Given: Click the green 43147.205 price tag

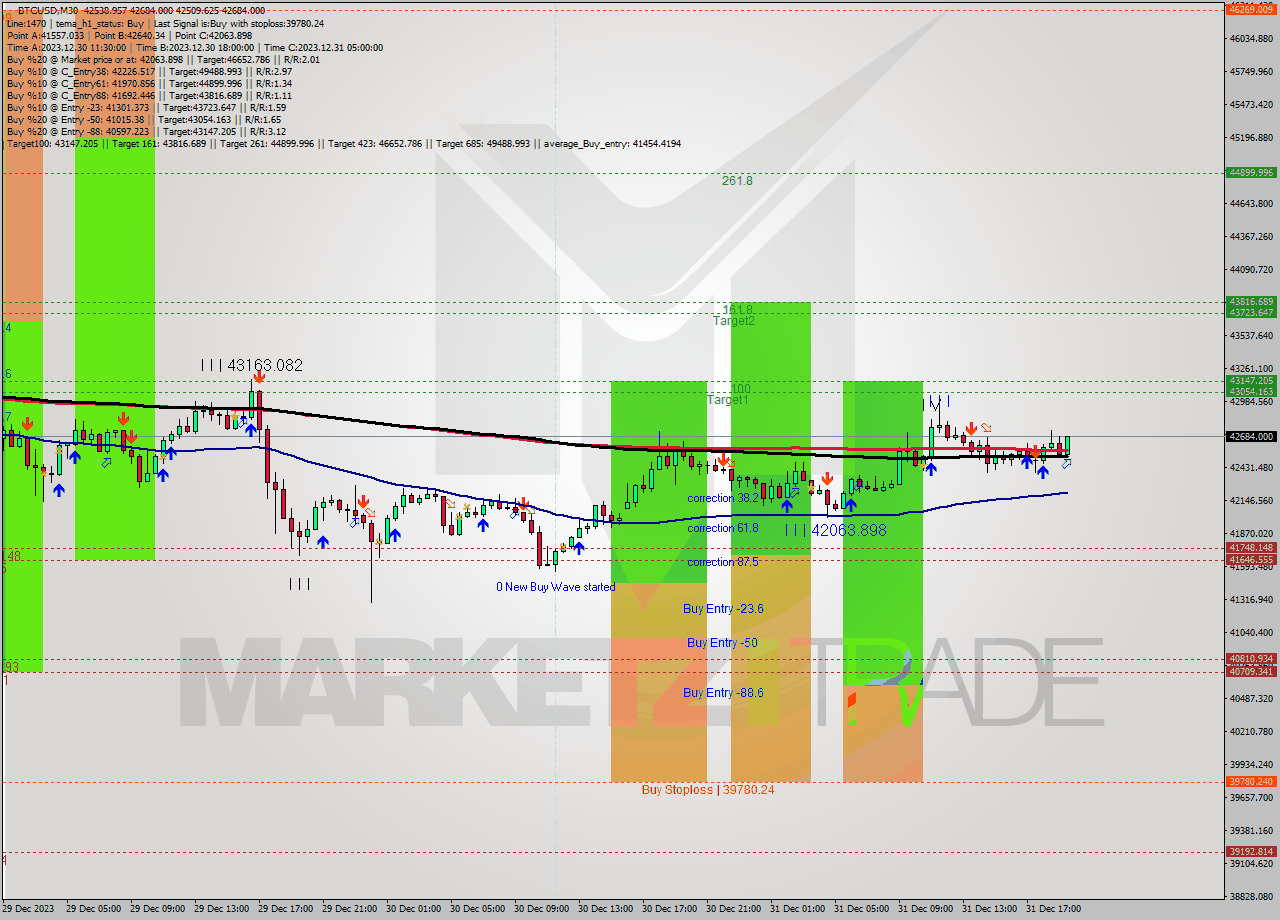Looking at the screenshot, I should tap(1251, 380).
